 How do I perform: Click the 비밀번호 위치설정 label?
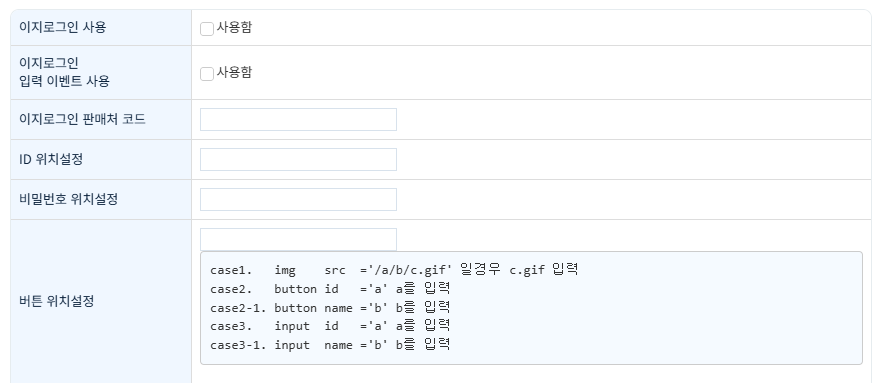point(68,199)
